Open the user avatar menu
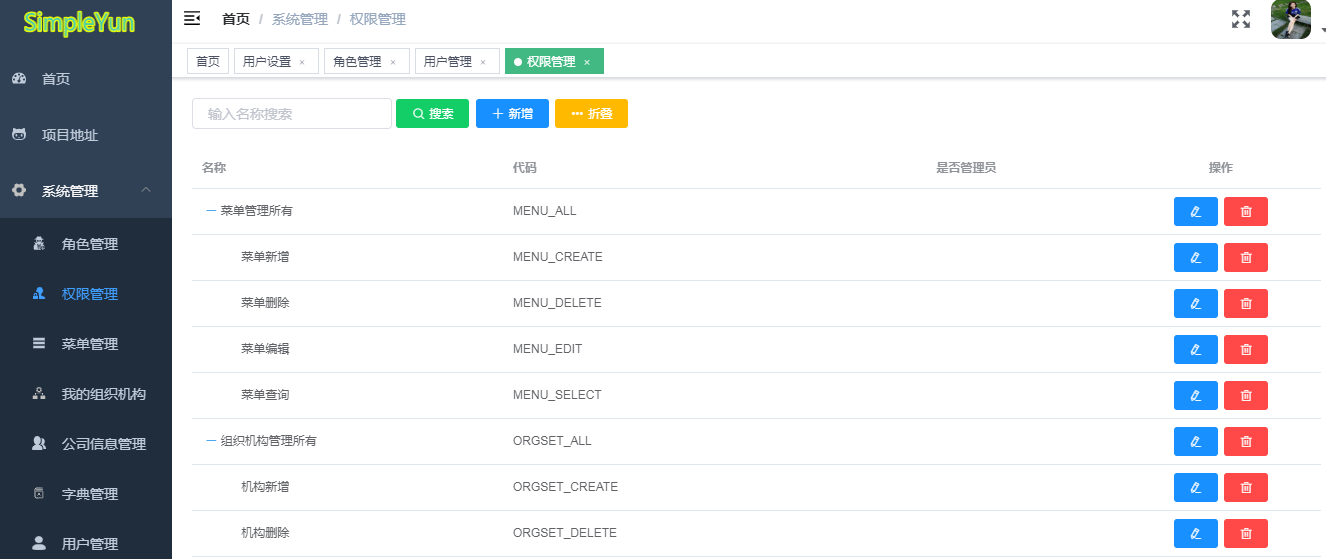Screen dimensions: 1326x559 click(1290, 19)
